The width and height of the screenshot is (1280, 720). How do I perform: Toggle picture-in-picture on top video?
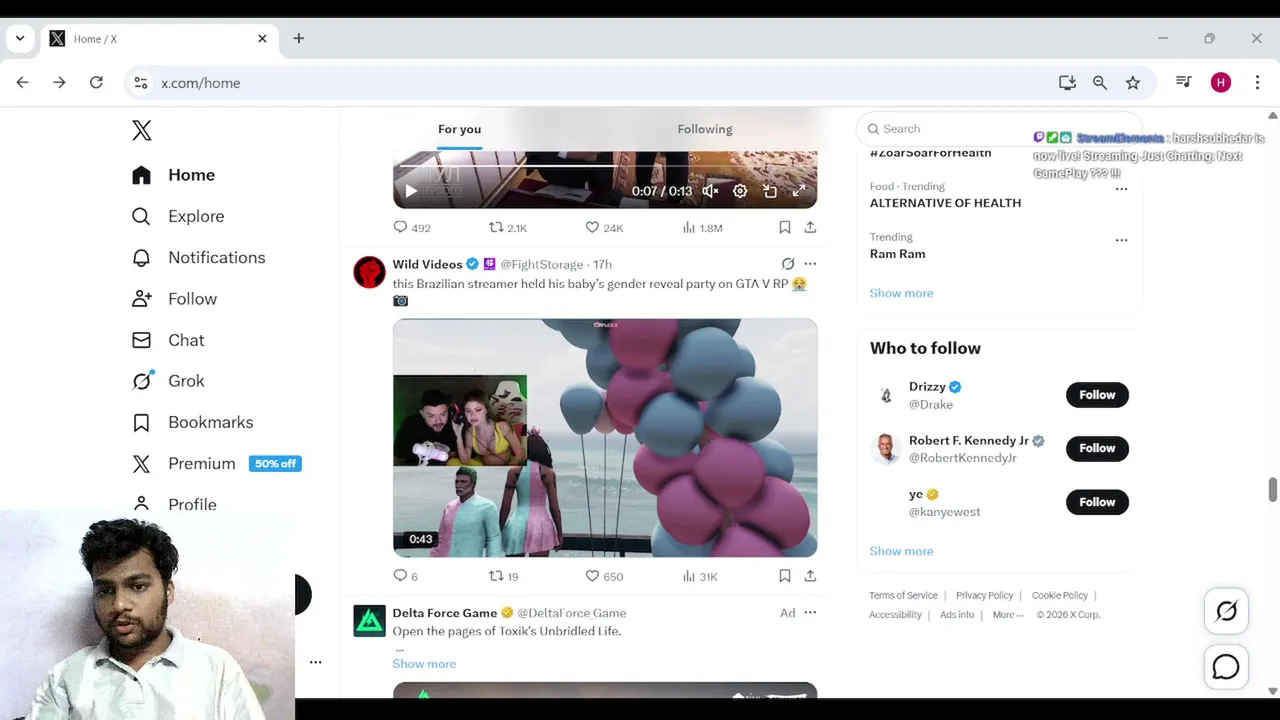pos(770,191)
